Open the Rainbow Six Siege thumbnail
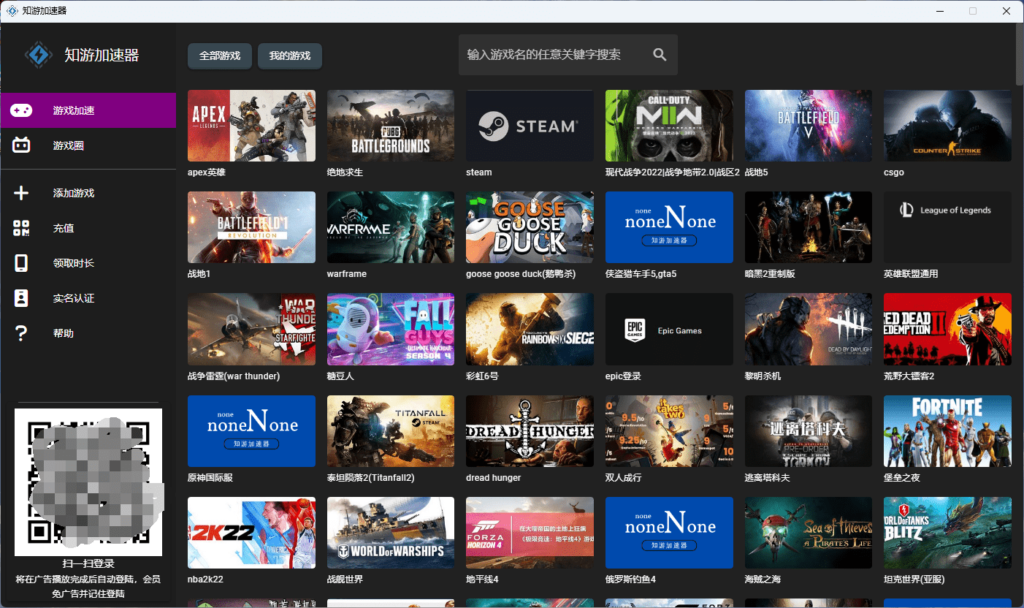 coord(530,329)
